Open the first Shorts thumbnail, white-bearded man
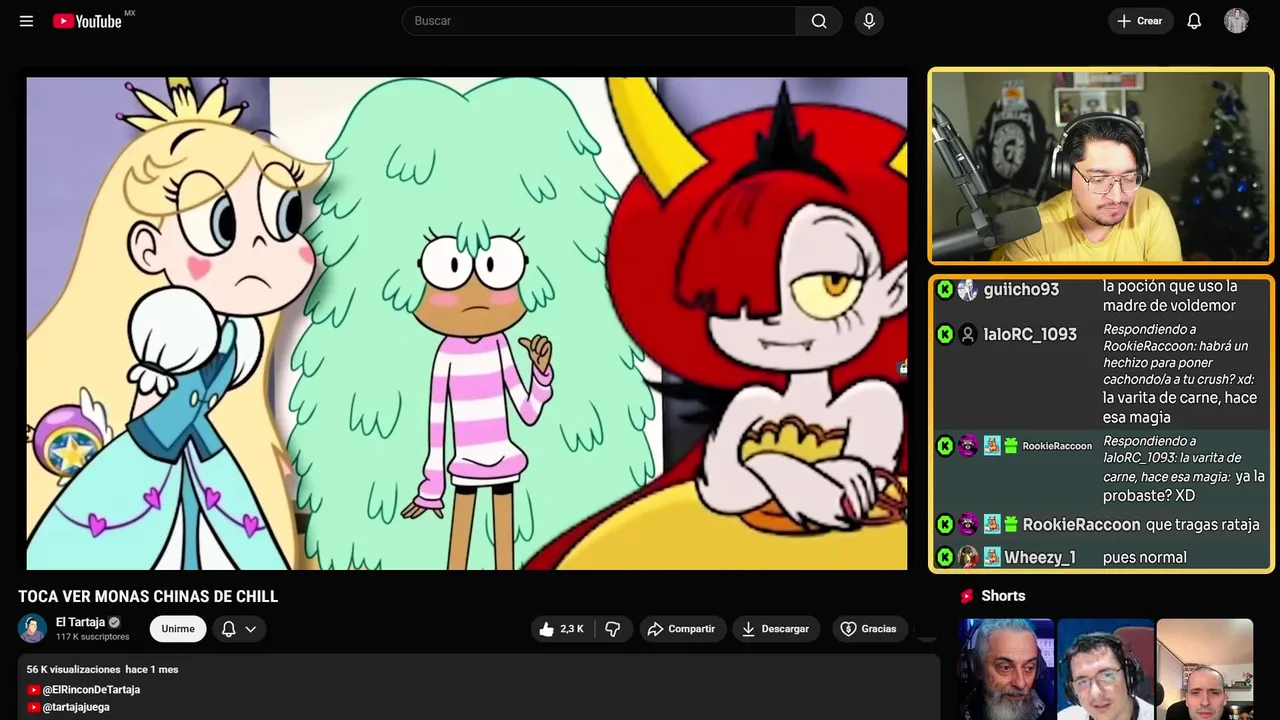Screen dimensions: 1280x720 [1006, 669]
